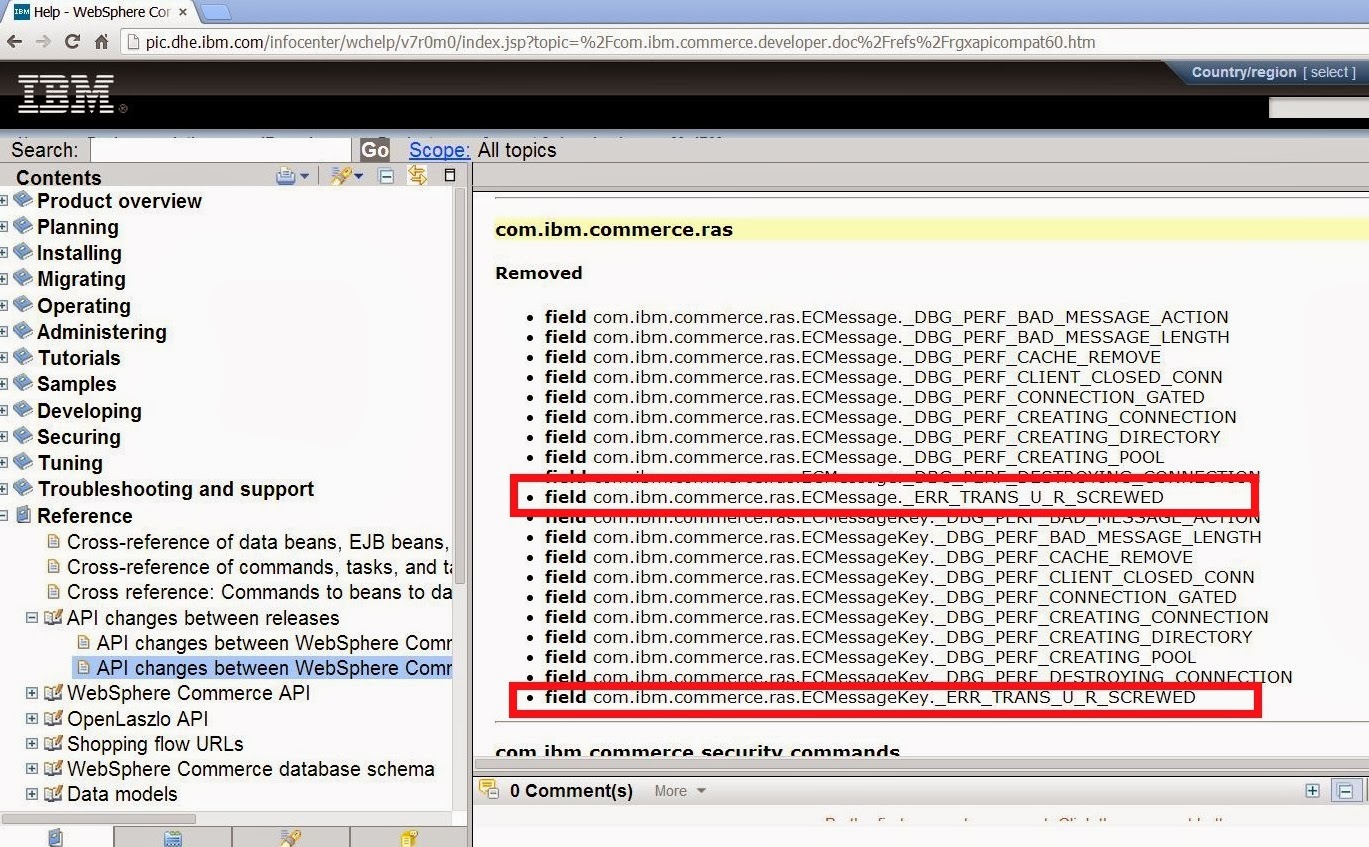Expand the OpenLaszlo API node
Screen dimensions: 1369x847
[x=32, y=718]
